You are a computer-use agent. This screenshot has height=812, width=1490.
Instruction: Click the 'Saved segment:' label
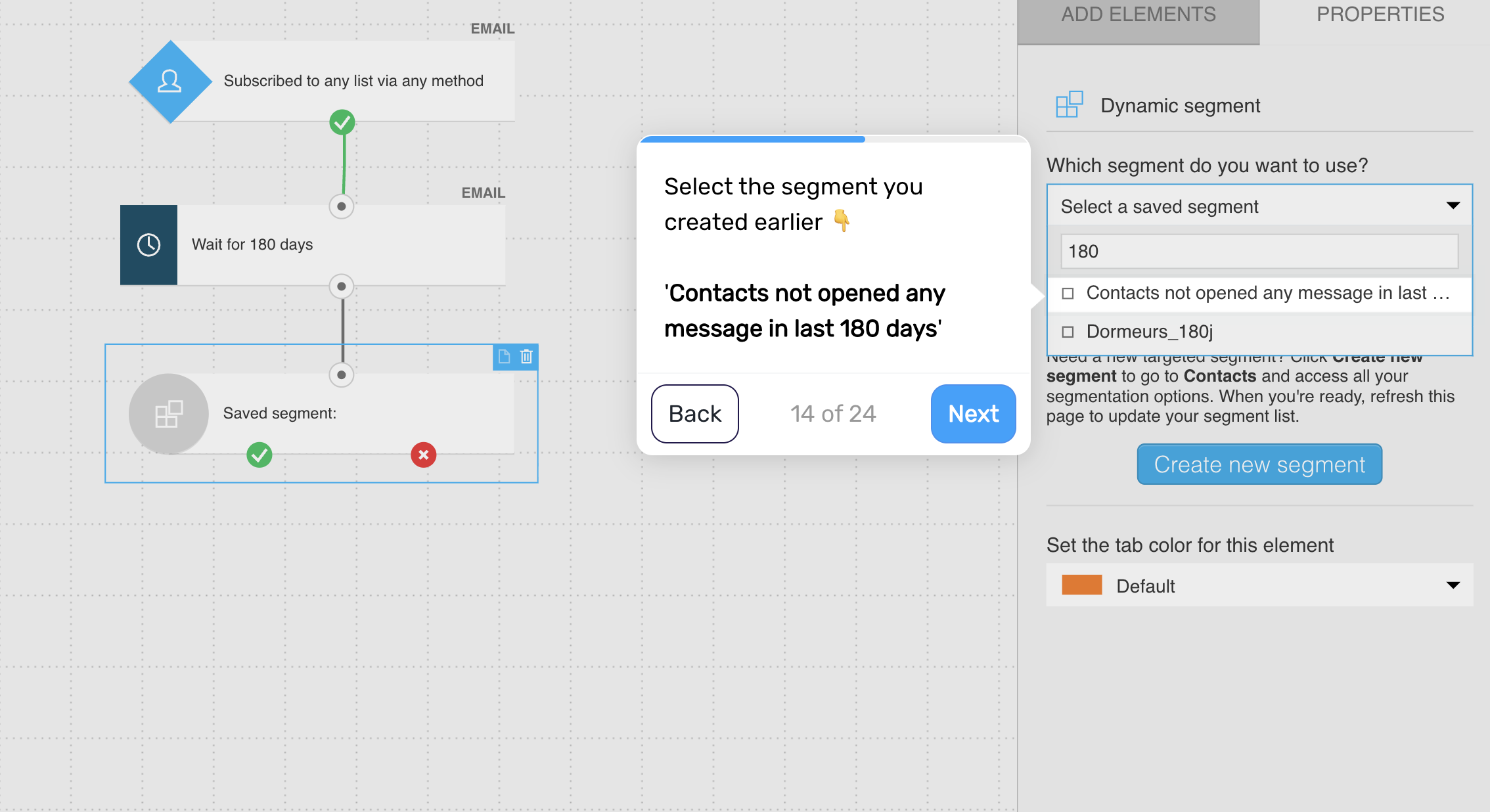pyautogui.click(x=280, y=413)
